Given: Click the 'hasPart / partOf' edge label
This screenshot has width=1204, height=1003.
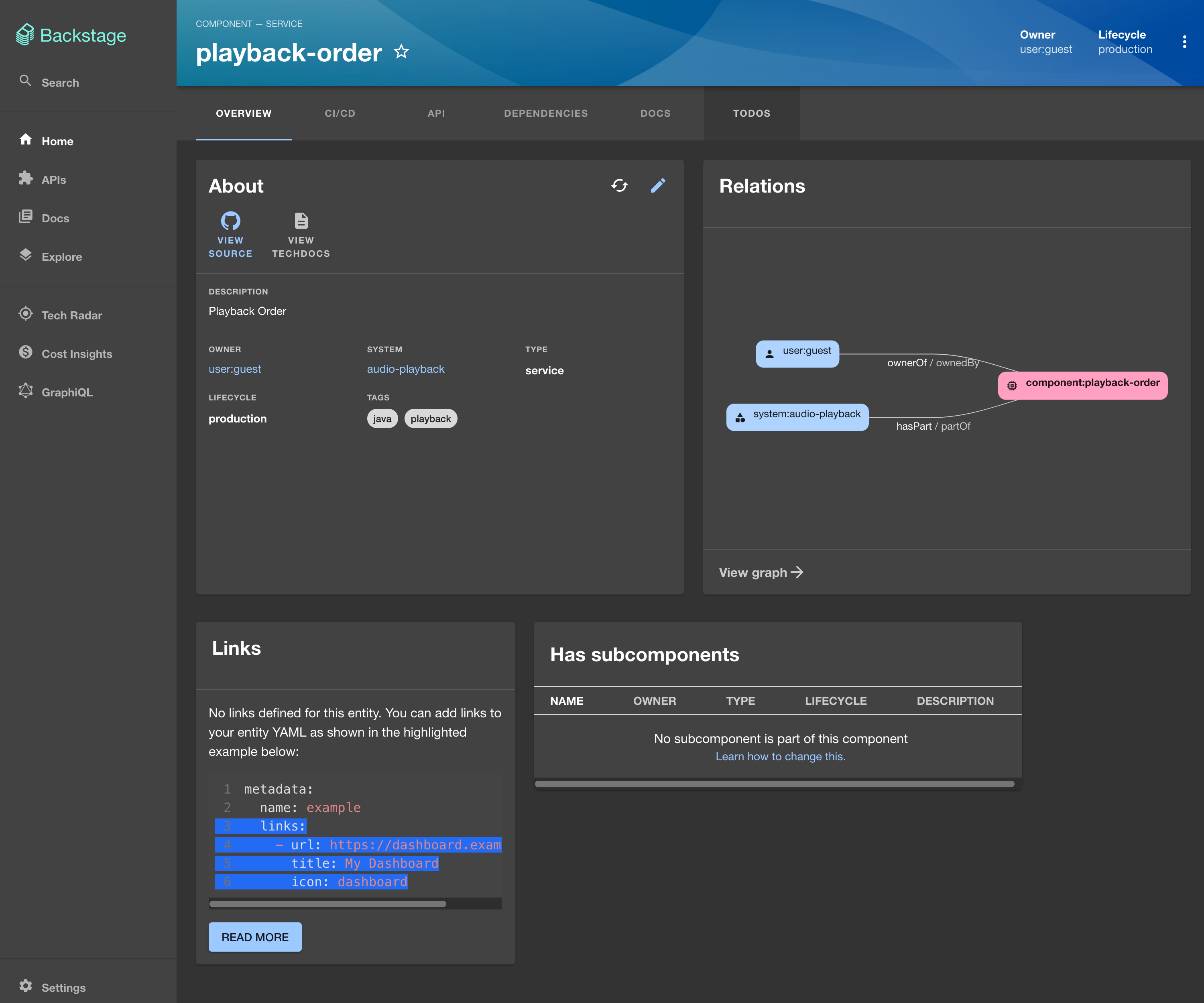Looking at the screenshot, I should 933,426.
